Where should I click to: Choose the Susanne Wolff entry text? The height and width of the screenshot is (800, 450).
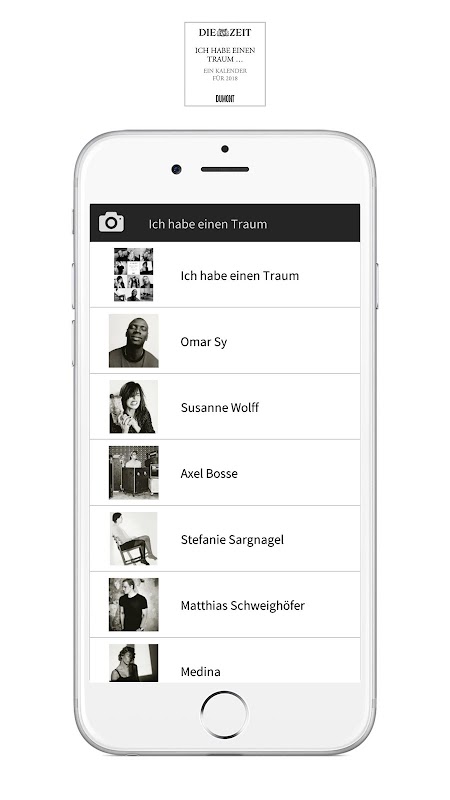[220, 408]
